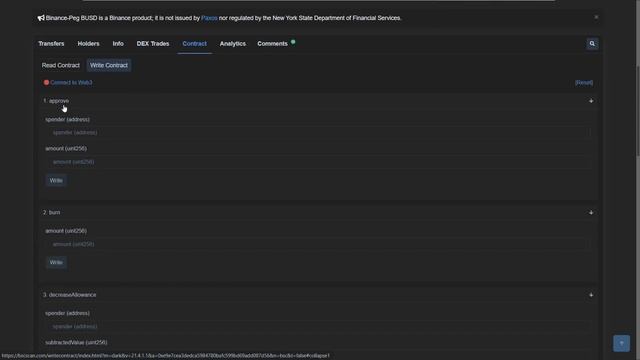Collapse the approve function section
Viewport: 640px width, 360px height.
(318, 101)
